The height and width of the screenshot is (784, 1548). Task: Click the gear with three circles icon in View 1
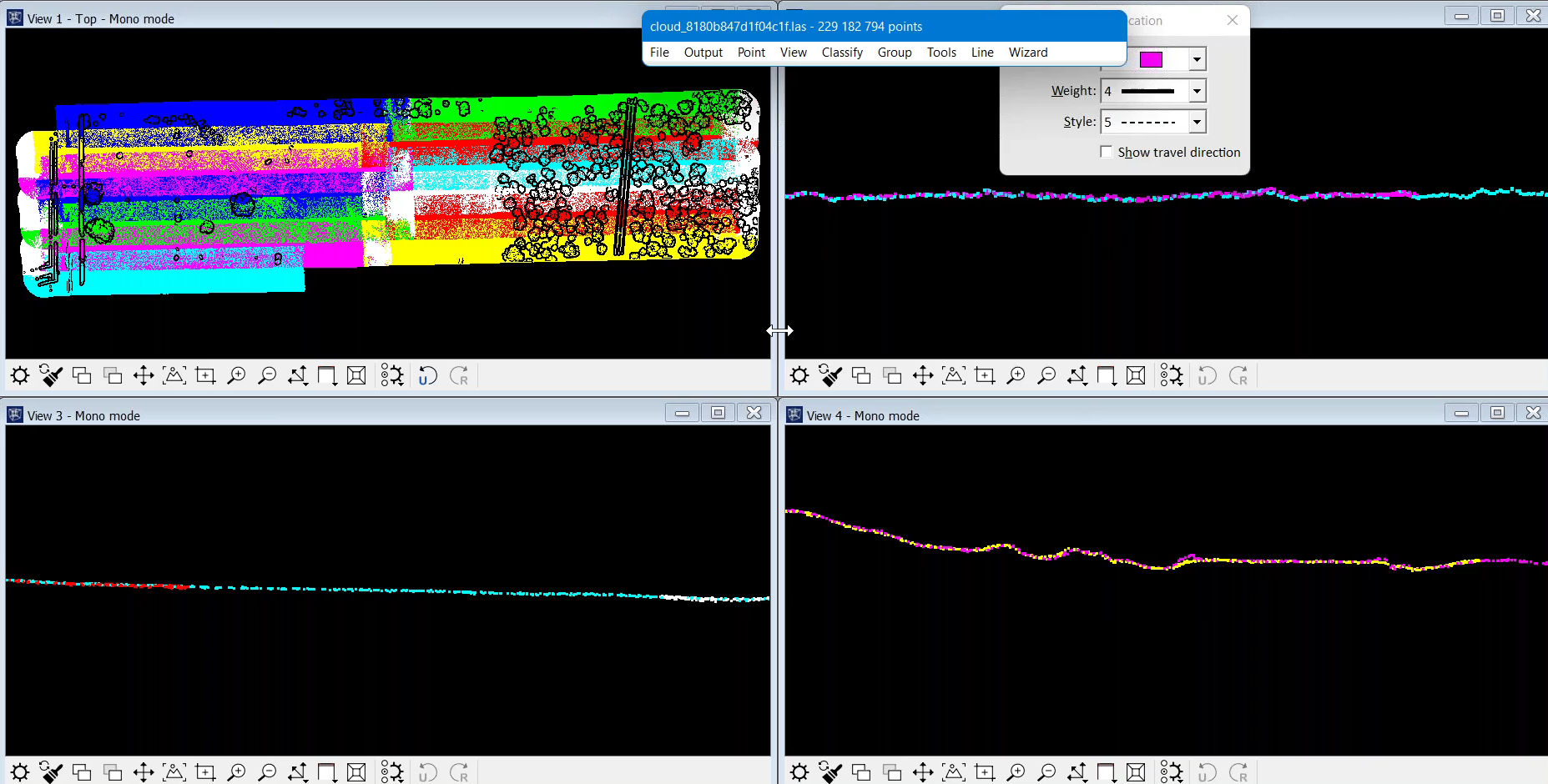coord(392,375)
